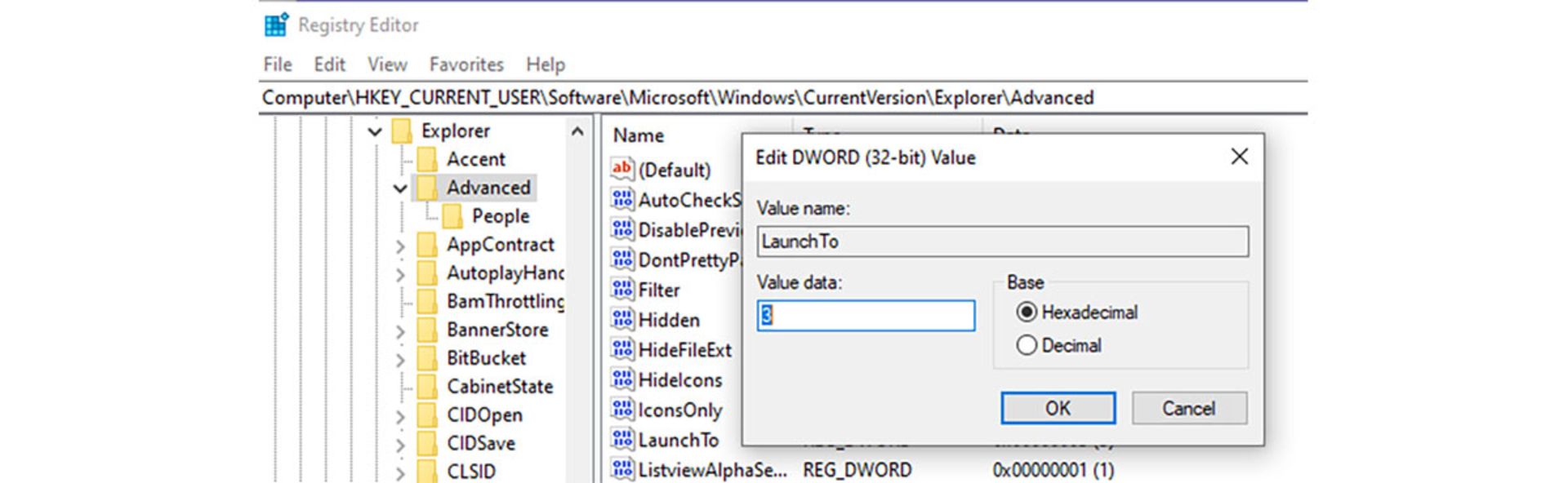Select the Hexadecimal base option
This screenshot has width=1568, height=483.
click(1027, 312)
